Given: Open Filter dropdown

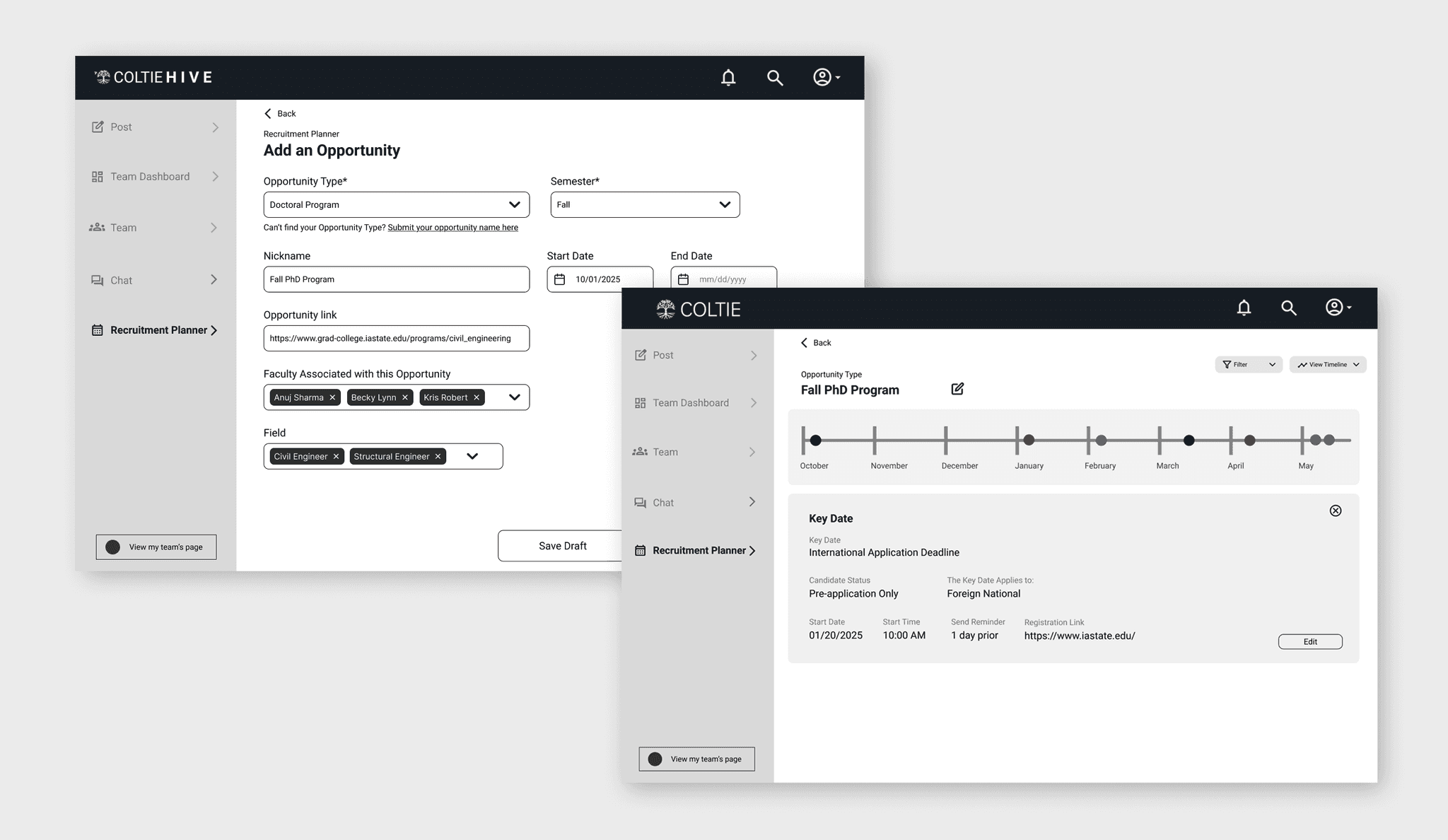Looking at the screenshot, I should [1249, 365].
